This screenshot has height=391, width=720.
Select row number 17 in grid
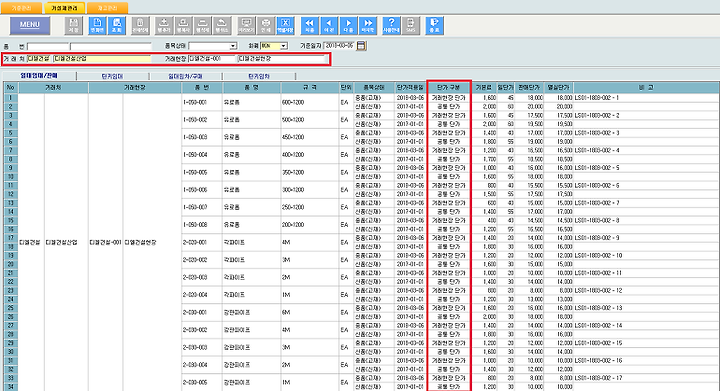pyautogui.click(x=11, y=238)
